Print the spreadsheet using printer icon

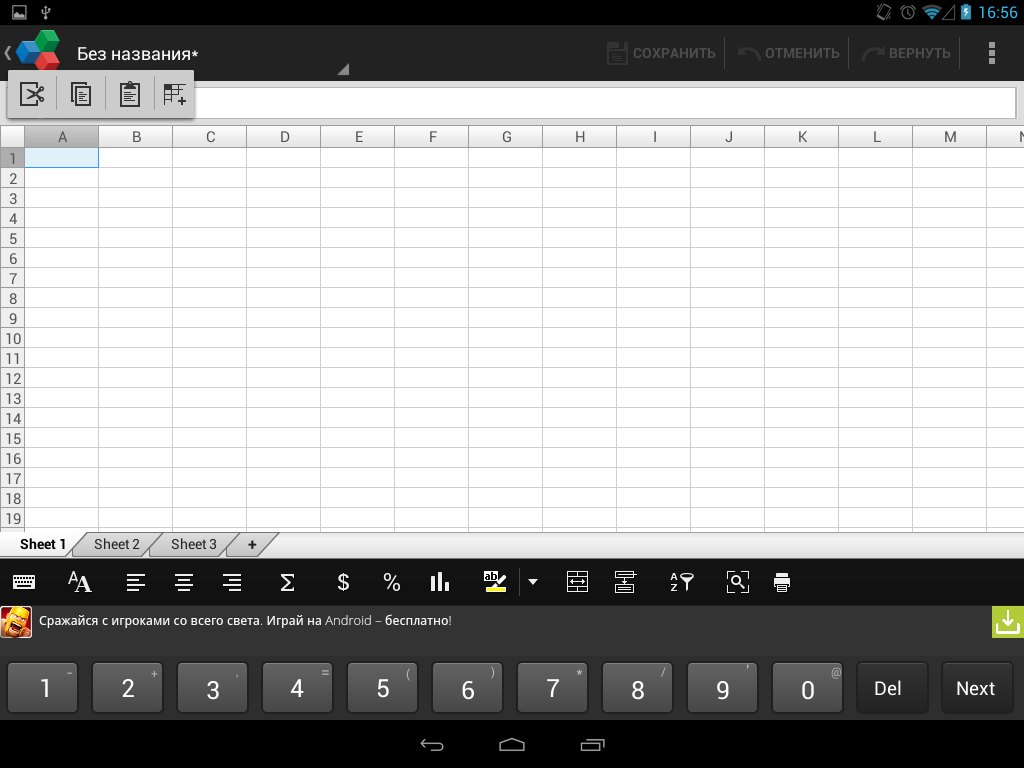pyautogui.click(x=782, y=582)
